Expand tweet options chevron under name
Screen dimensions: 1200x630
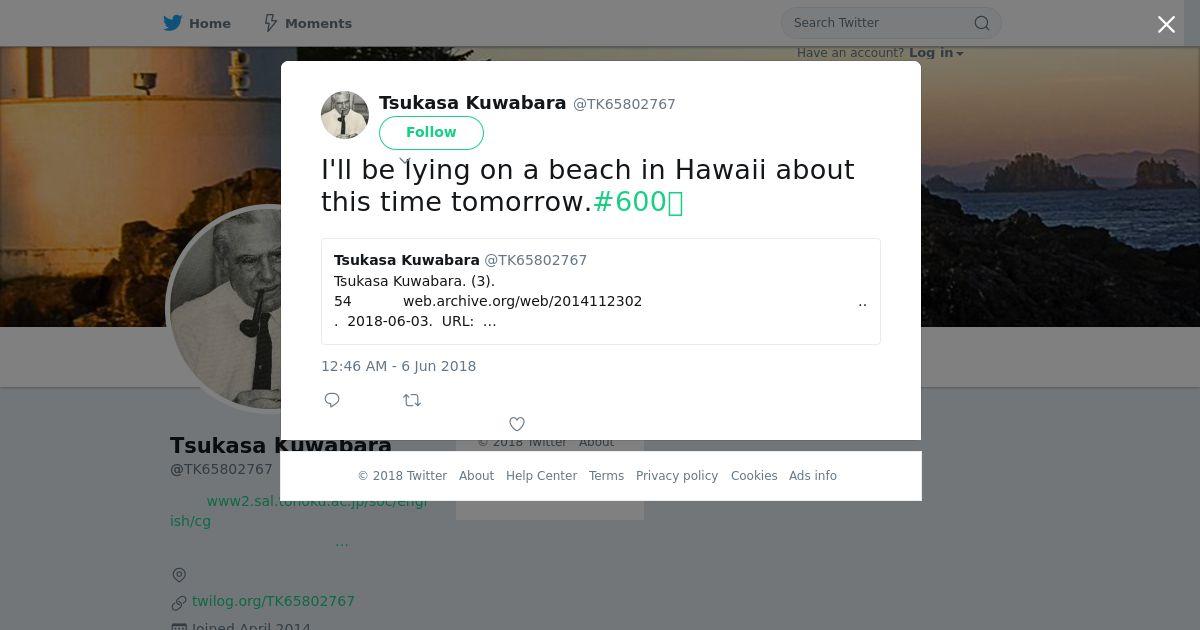pyautogui.click(x=405, y=159)
